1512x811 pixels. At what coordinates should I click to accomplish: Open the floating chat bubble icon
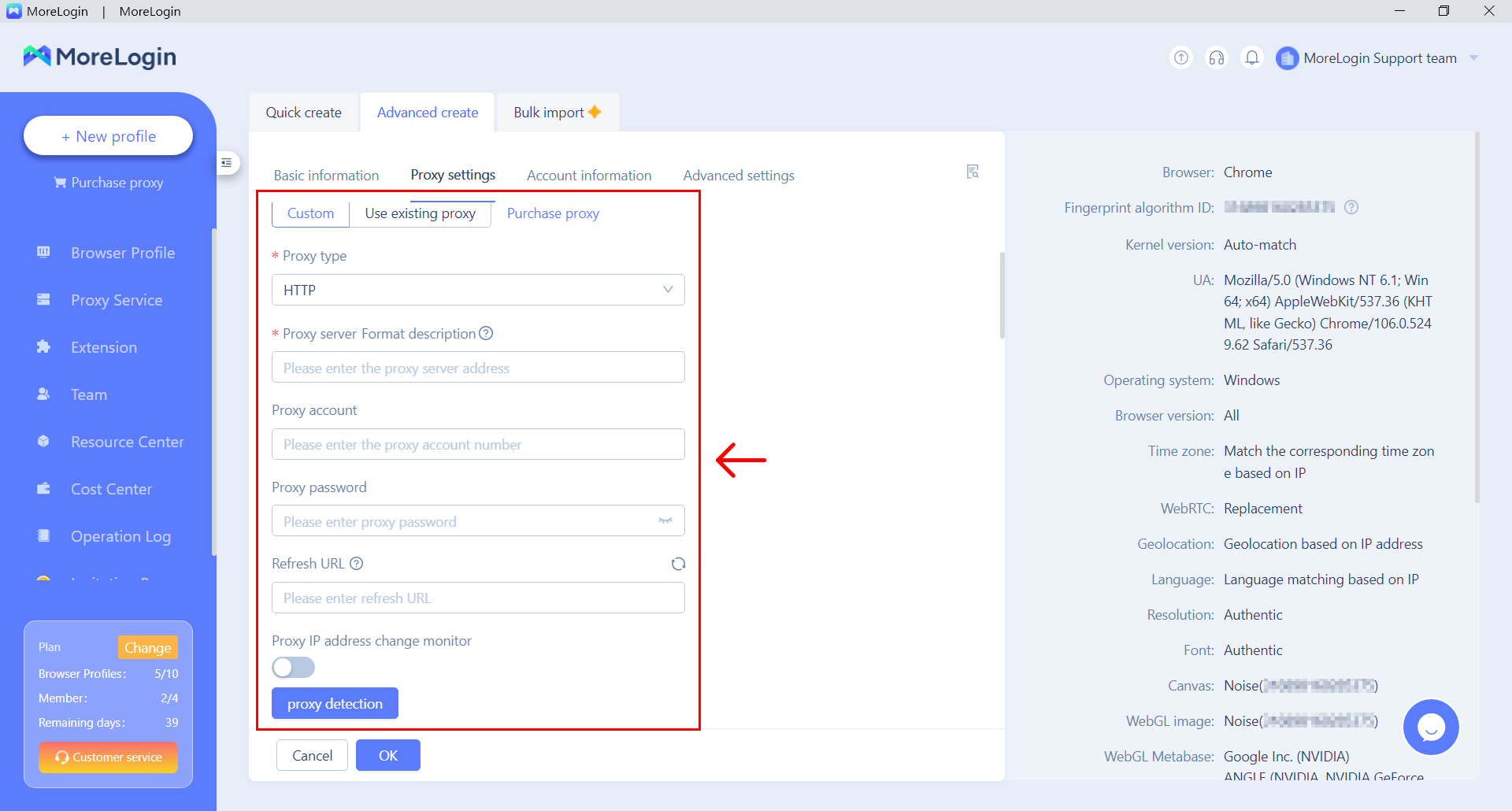1430,727
